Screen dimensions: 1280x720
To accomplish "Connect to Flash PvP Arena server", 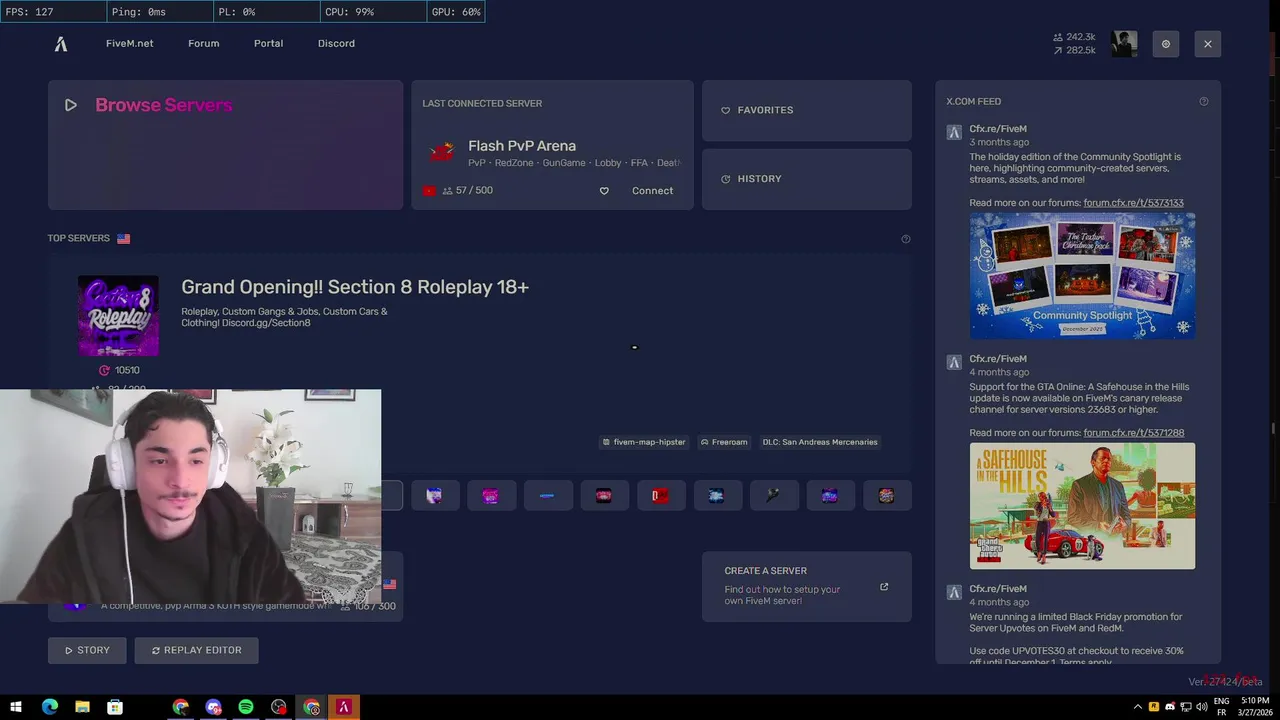I will pos(652,191).
